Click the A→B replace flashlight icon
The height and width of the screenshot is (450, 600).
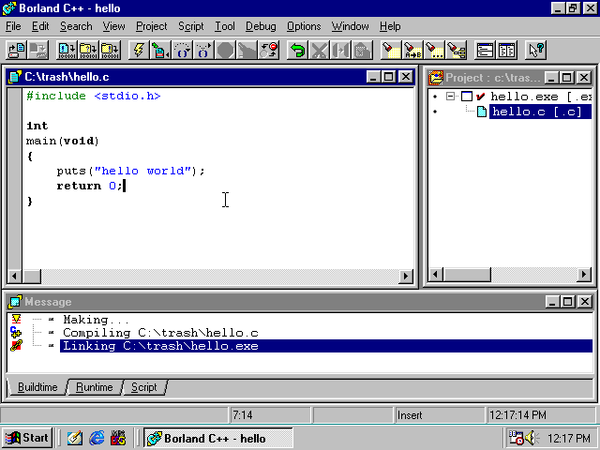point(412,50)
